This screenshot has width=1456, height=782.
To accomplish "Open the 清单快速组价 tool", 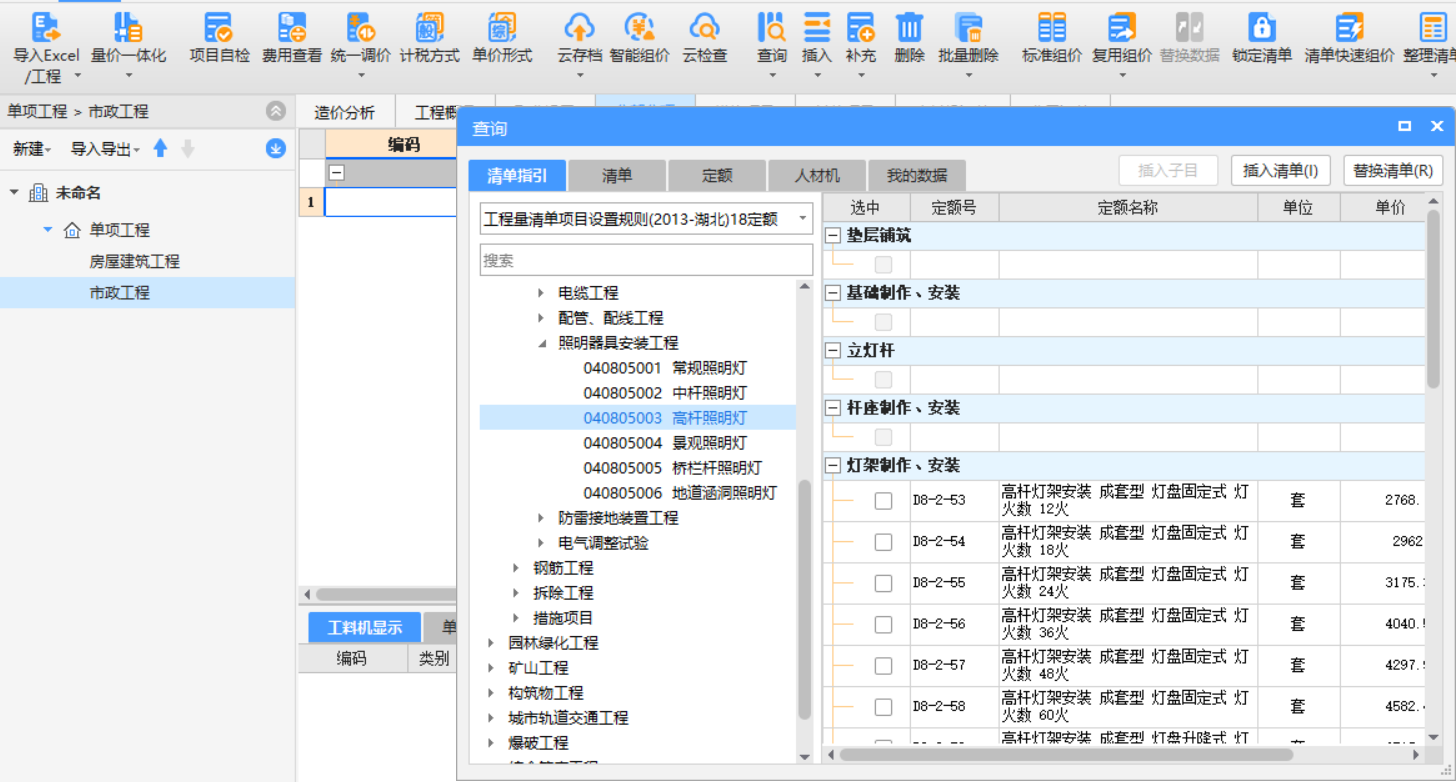I will pos(1350,27).
